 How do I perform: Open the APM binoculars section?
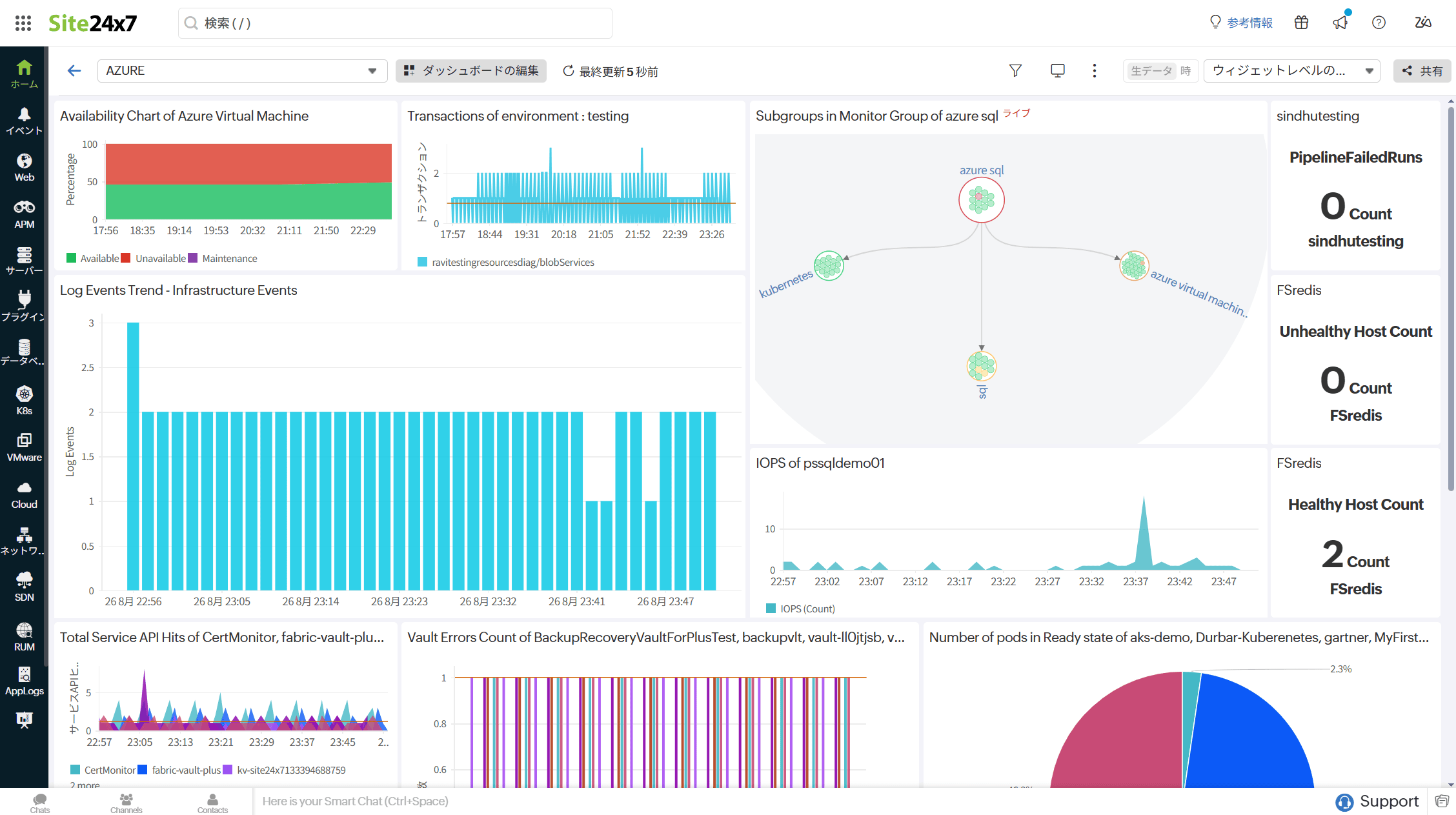point(24,214)
